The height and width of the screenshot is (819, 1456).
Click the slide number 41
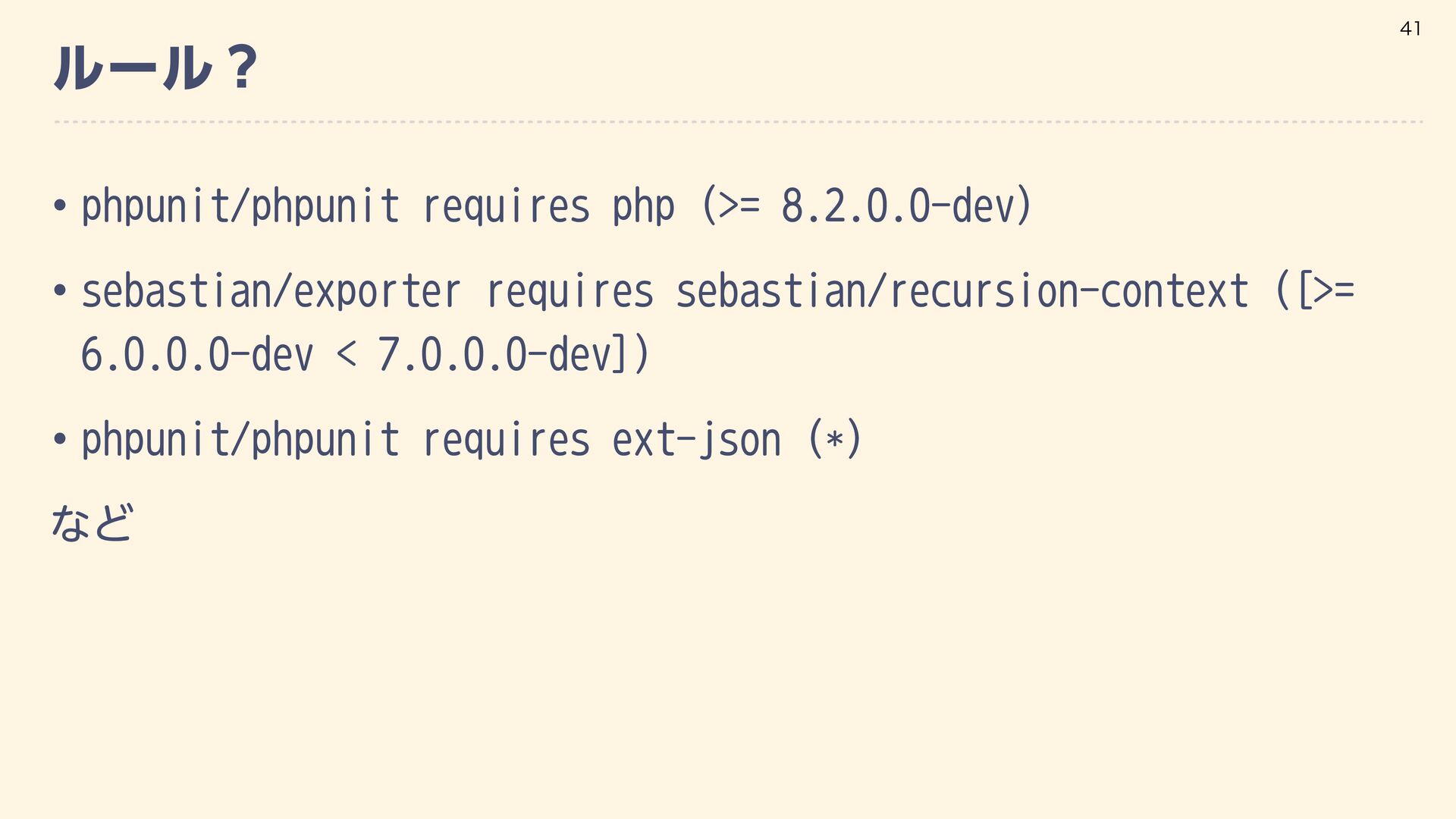pos(1410,29)
